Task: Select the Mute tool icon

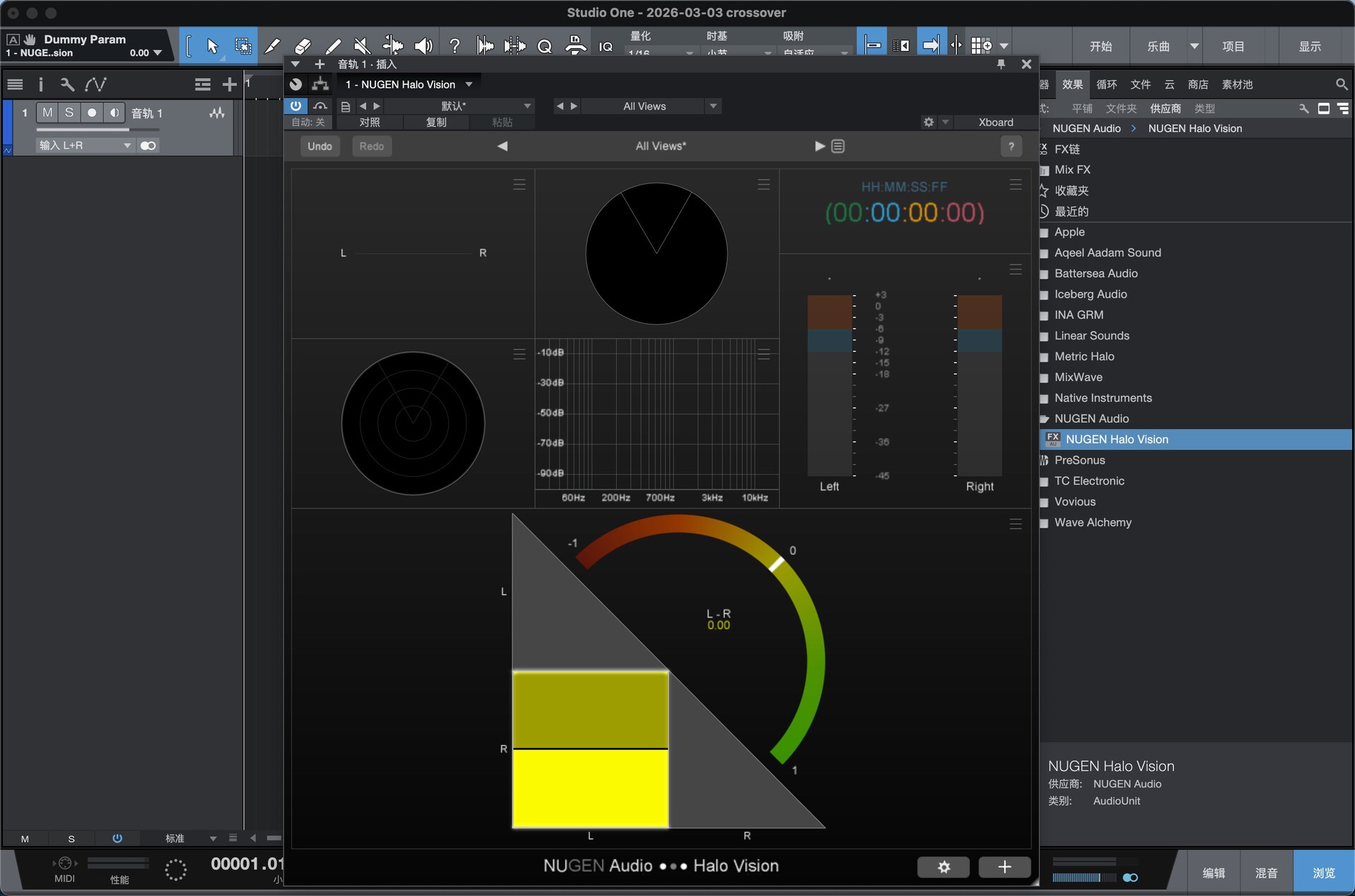Action: click(362, 47)
